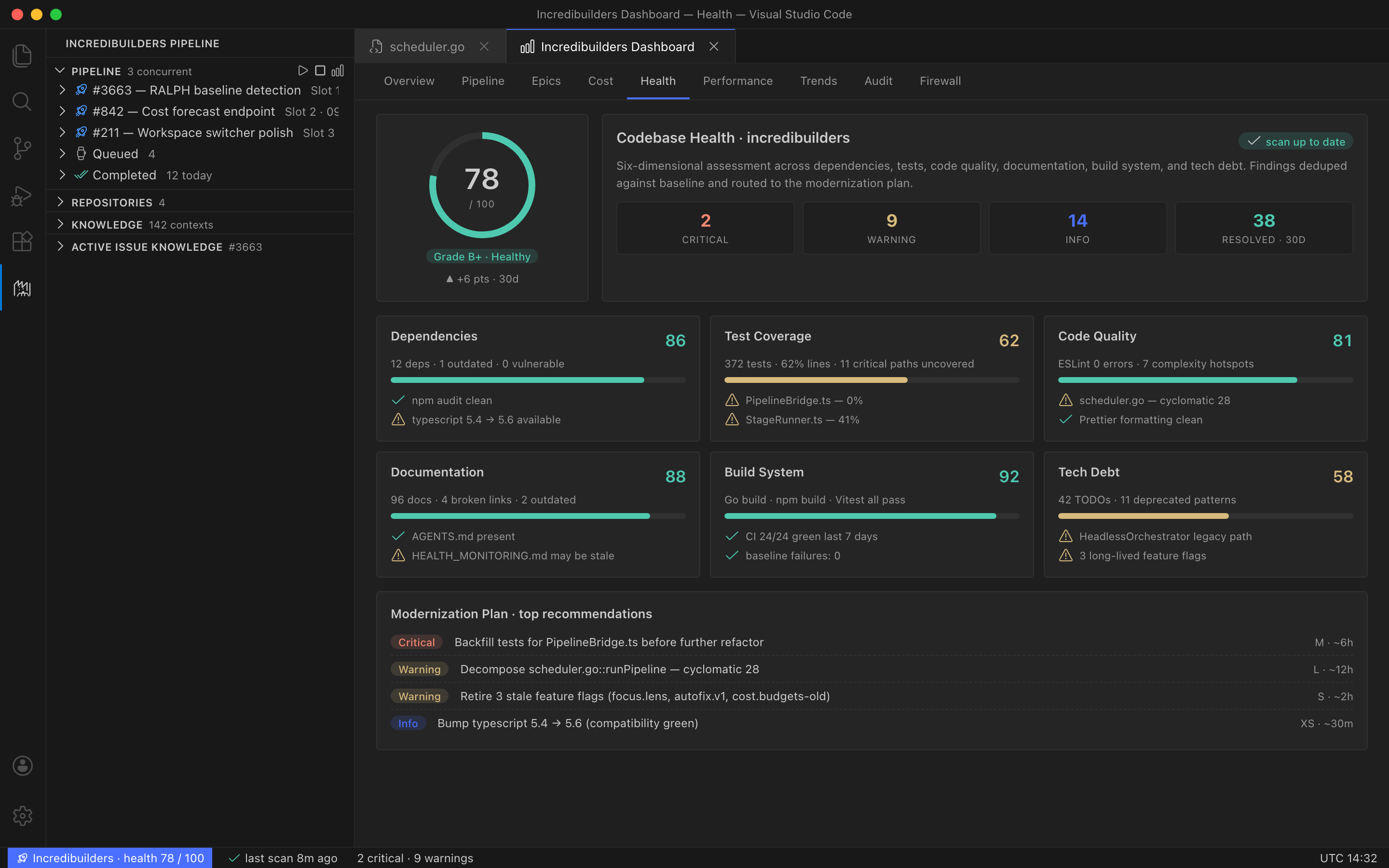Expand the Completed group
Viewport: 1389px width, 868px height.
click(x=62, y=175)
